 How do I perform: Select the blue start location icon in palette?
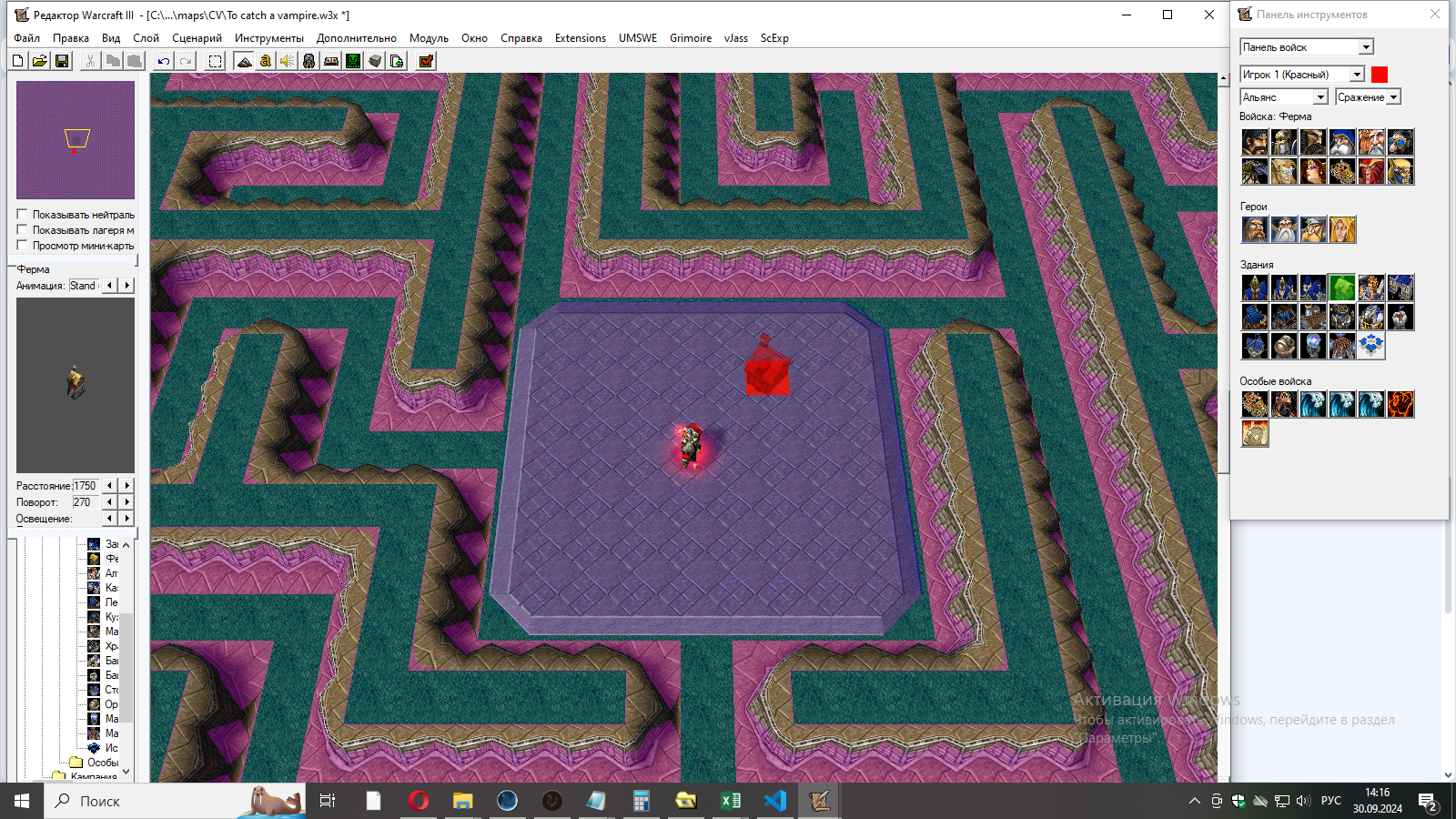point(1371,346)
